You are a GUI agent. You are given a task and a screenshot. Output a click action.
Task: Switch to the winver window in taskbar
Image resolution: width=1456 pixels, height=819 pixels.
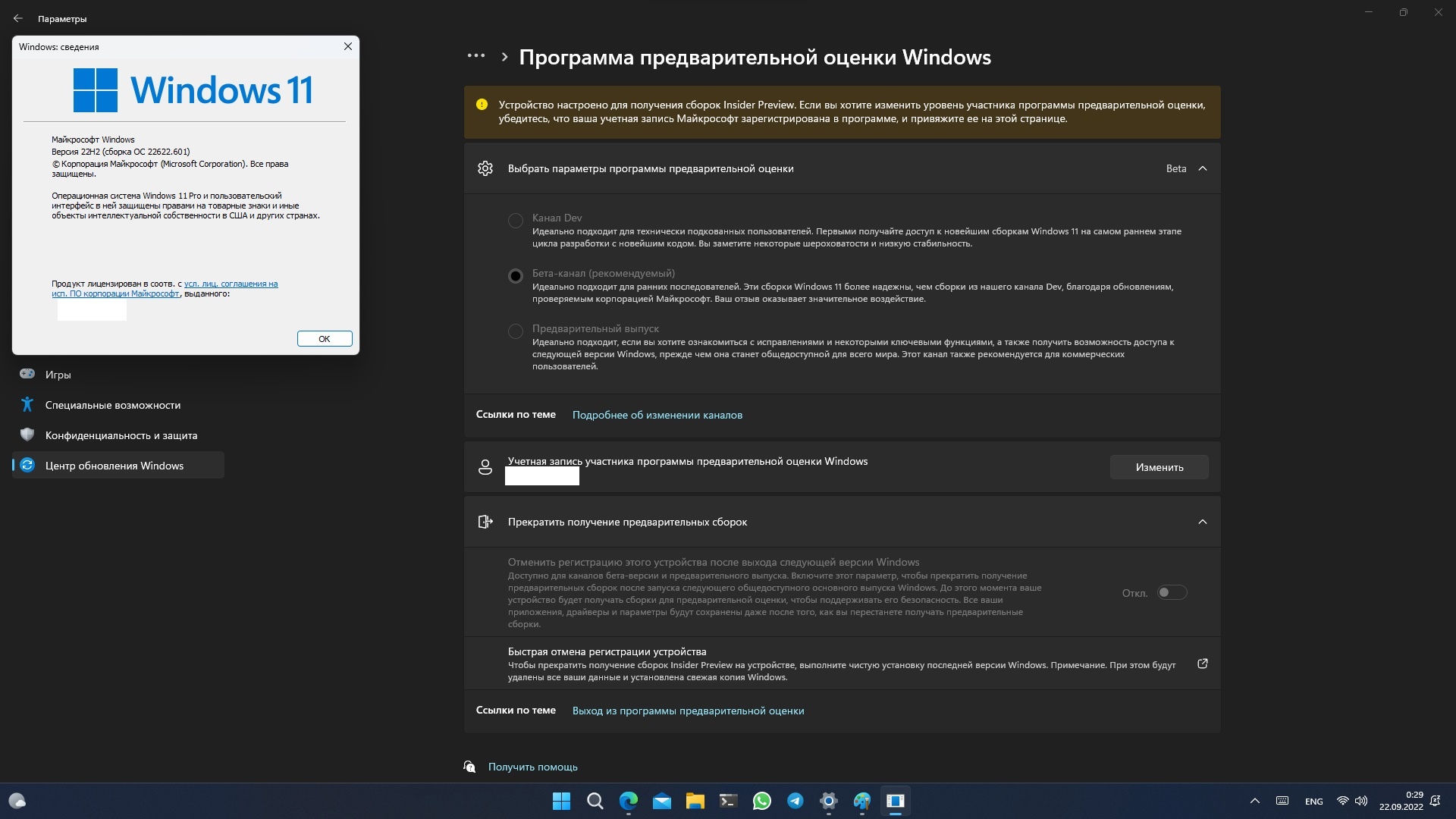pyautogui.click(x=896, y=801)
